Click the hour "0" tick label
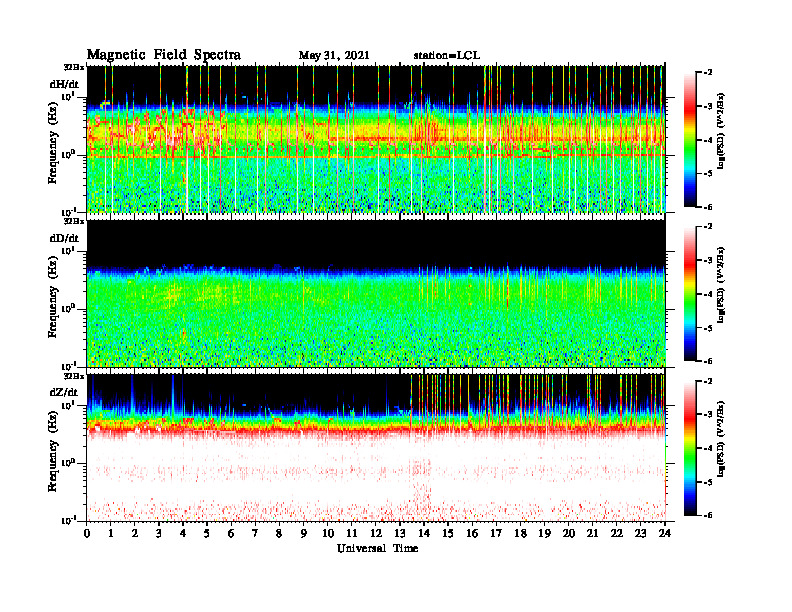 tap(87, 533)
